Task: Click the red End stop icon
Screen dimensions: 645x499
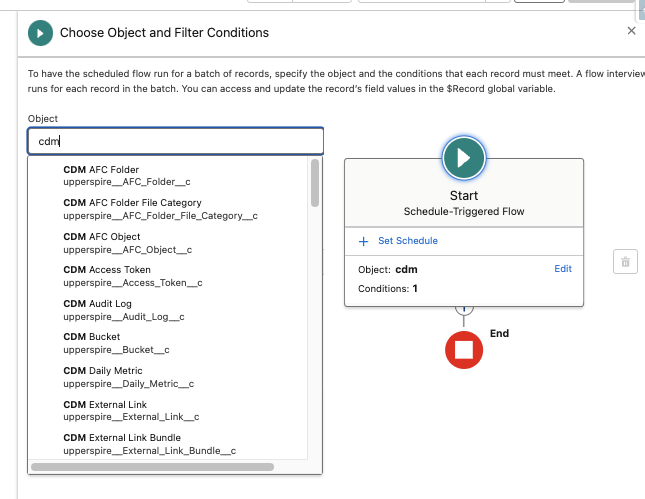Action: click(x=464, y=350)
